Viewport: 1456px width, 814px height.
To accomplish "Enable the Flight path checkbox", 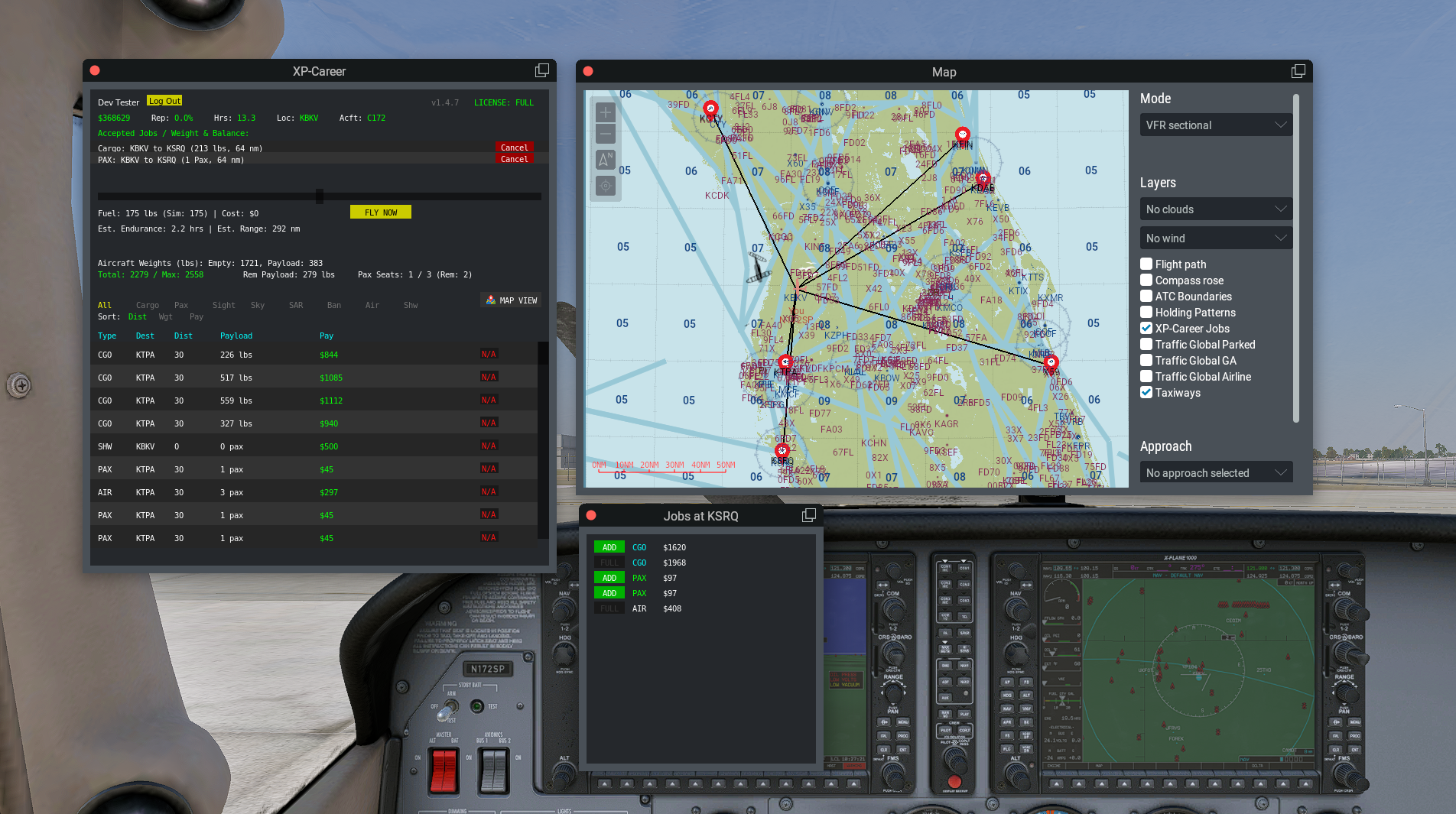I will 1146,264.
